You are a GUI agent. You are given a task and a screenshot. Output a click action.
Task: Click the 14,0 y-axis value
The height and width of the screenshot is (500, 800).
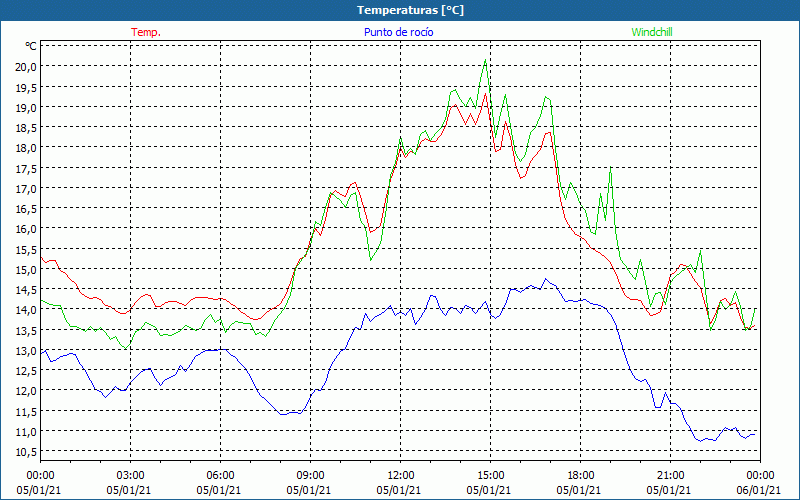click(27, 310)
